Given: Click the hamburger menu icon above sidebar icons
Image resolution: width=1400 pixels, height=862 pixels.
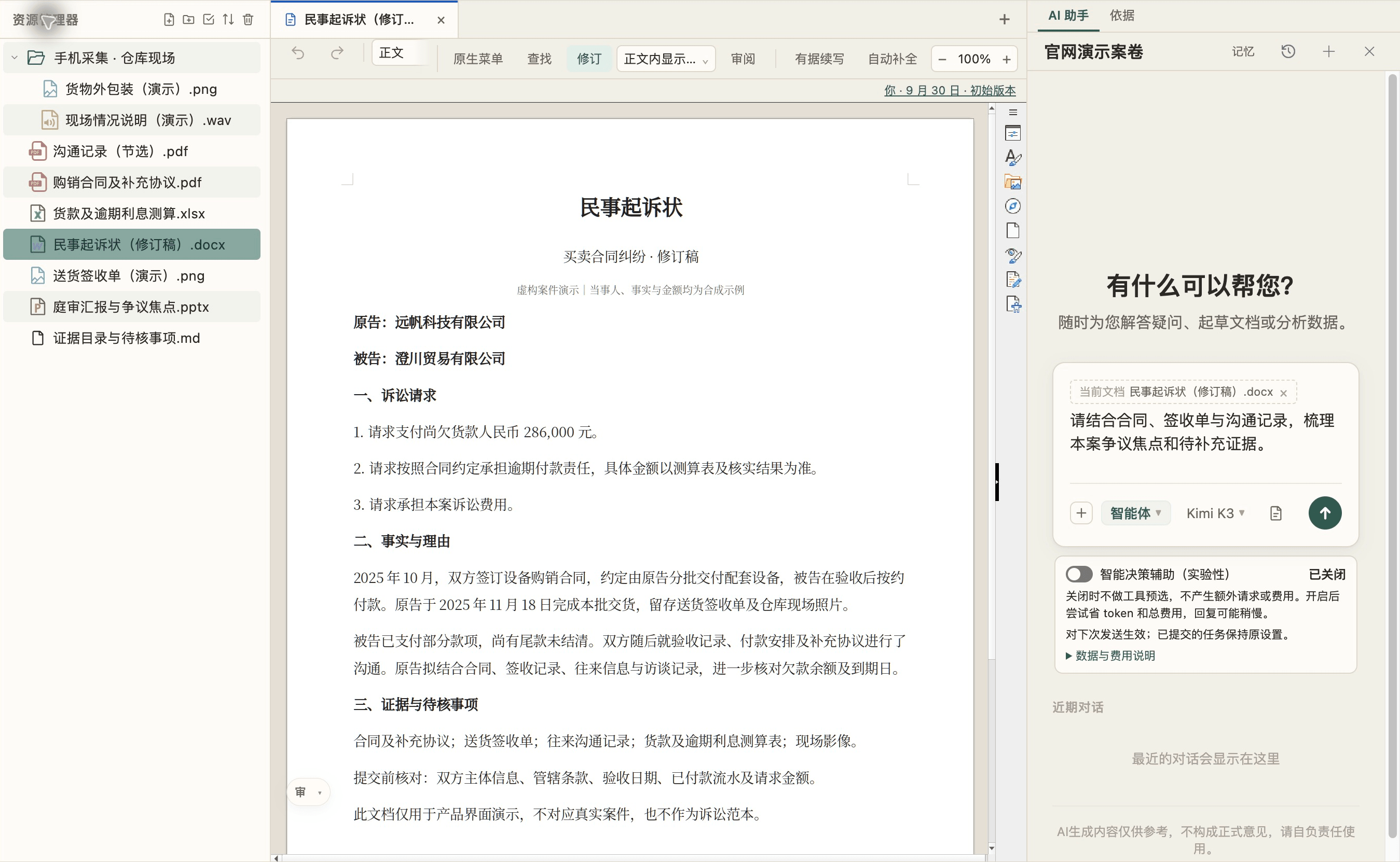Looking at the screenshot, I should click(1013, 113).
